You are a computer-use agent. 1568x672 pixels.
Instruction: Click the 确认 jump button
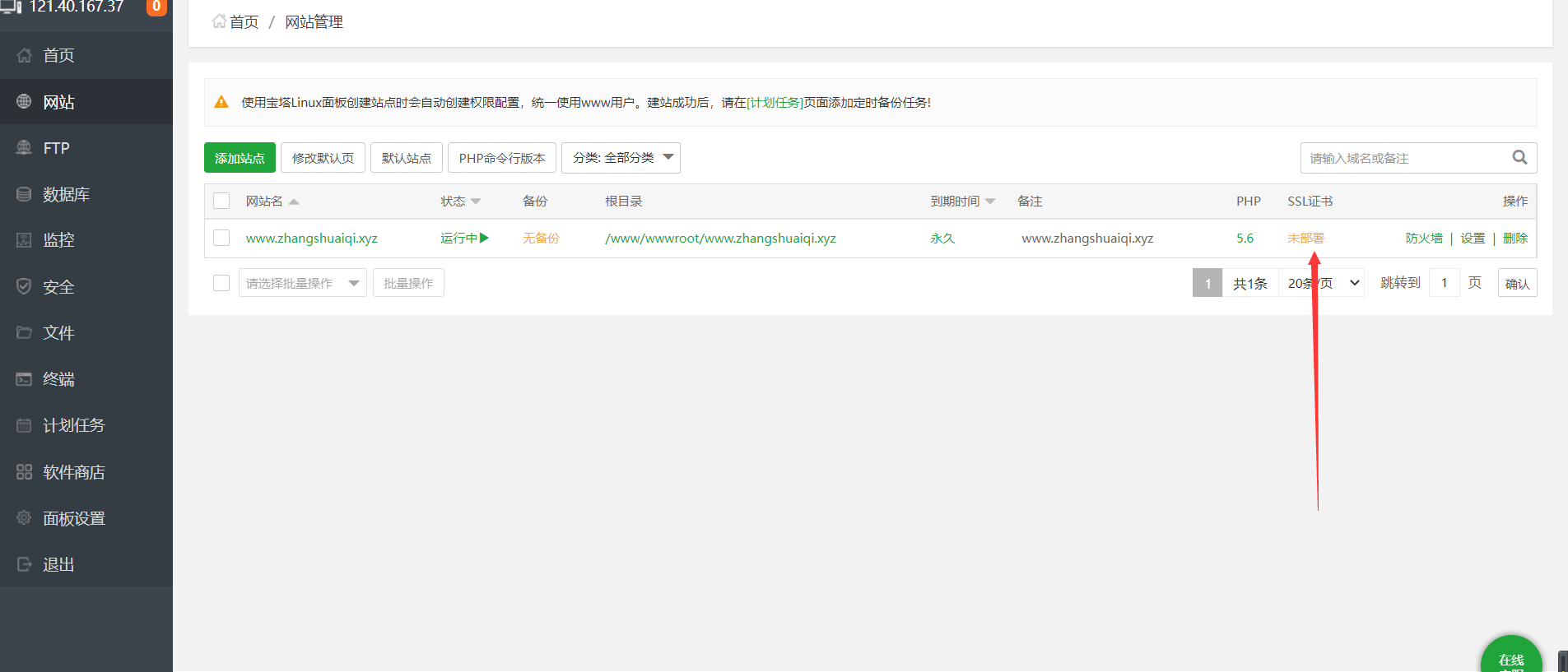tap(1517, 283)
